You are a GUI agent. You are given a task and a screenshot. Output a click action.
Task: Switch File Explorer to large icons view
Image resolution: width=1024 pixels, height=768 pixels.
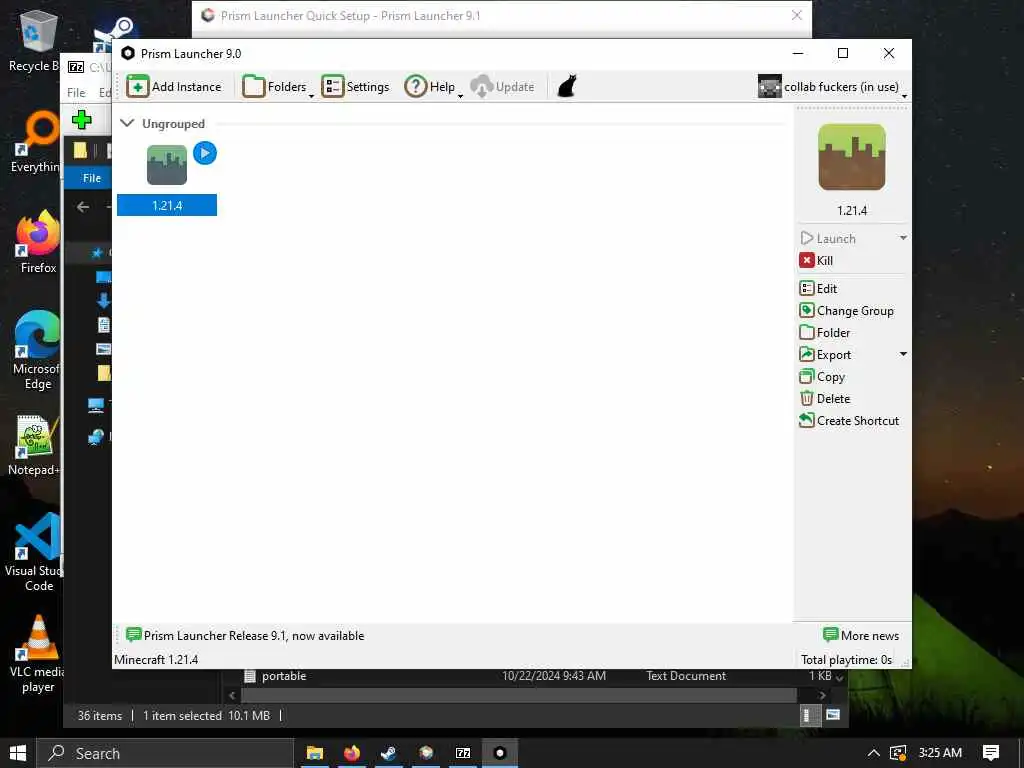coord(833,715)
